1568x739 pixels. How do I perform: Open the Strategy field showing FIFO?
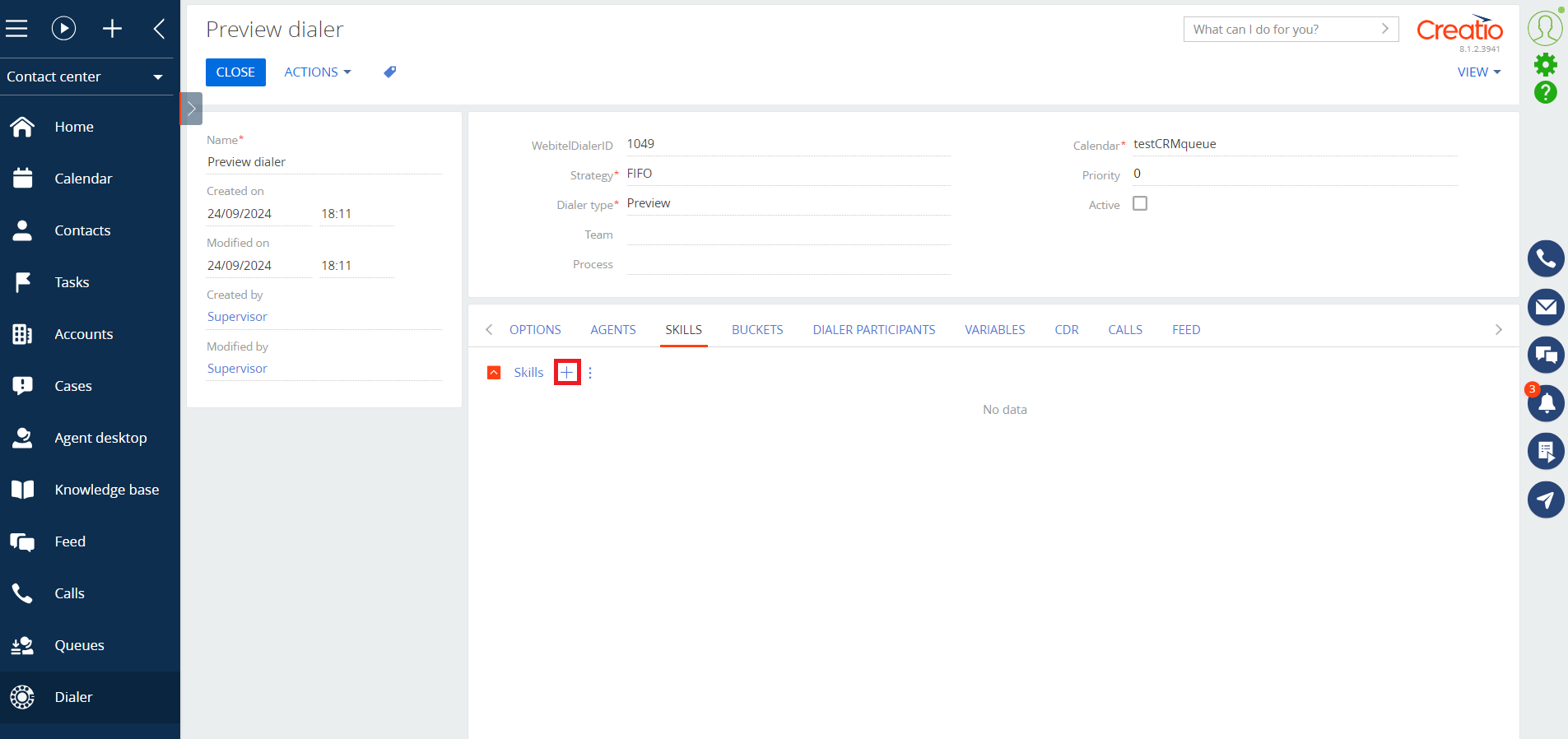[x=788, y=174]
